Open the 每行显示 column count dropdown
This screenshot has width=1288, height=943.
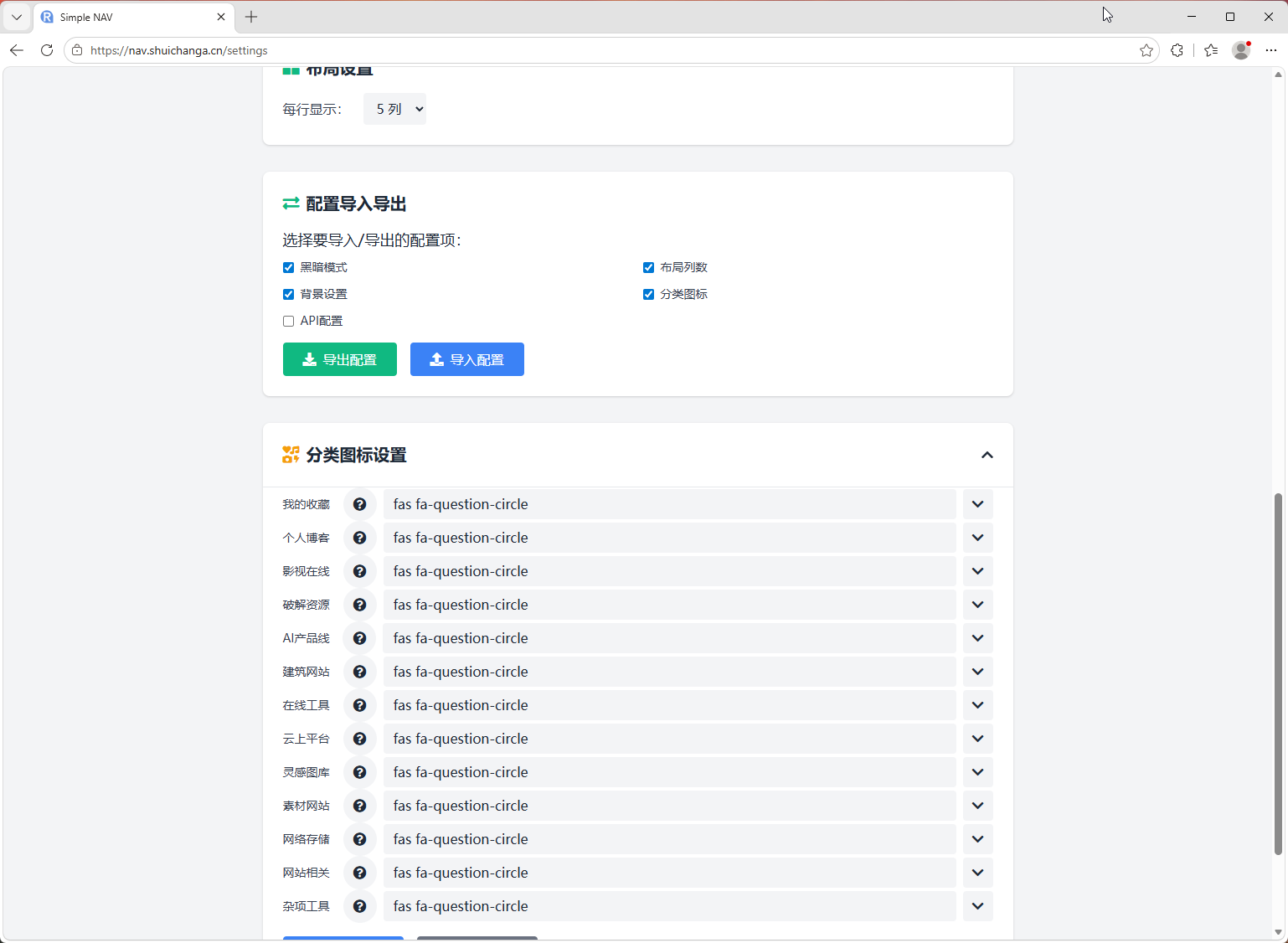tap(394, 109)
